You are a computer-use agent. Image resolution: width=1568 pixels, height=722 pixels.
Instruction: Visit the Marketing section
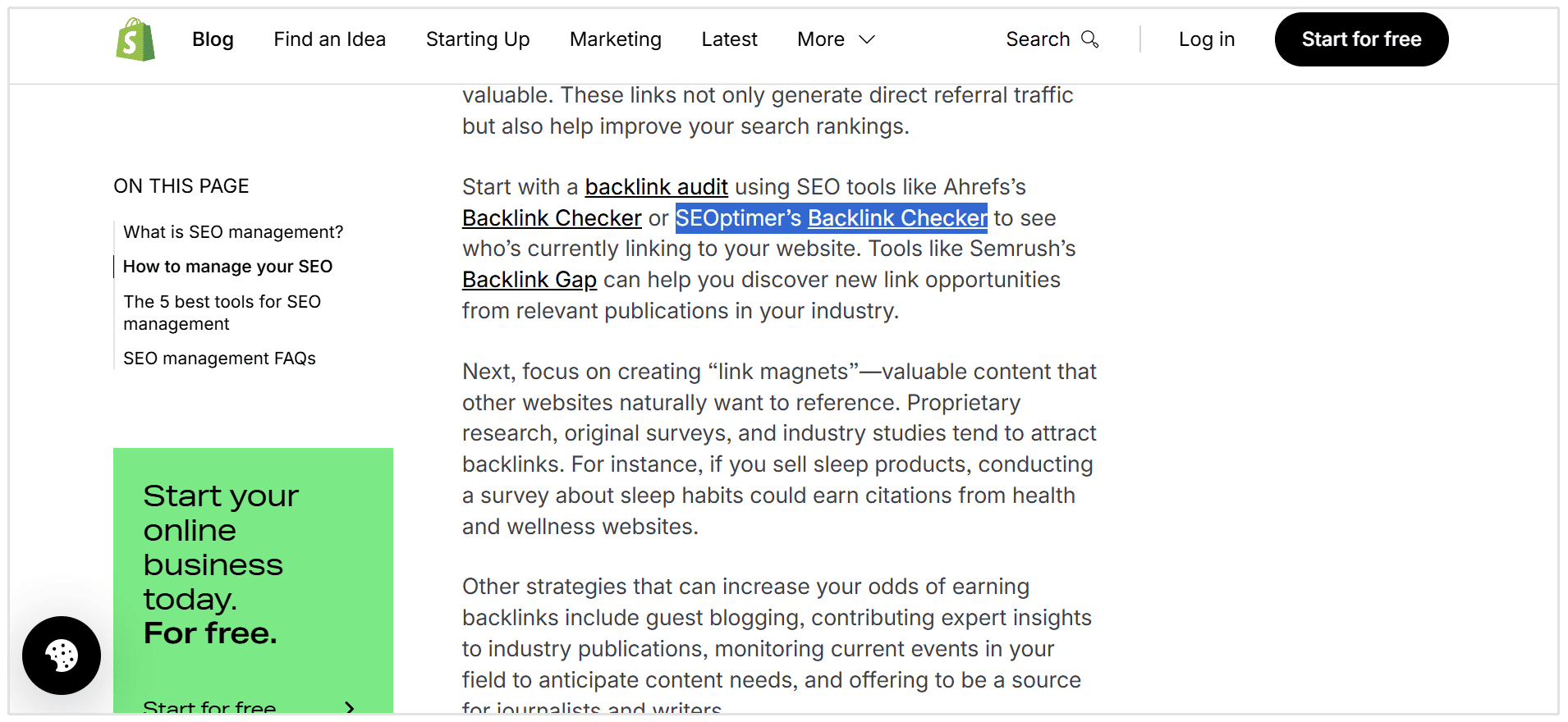click(x=615, y=39)
